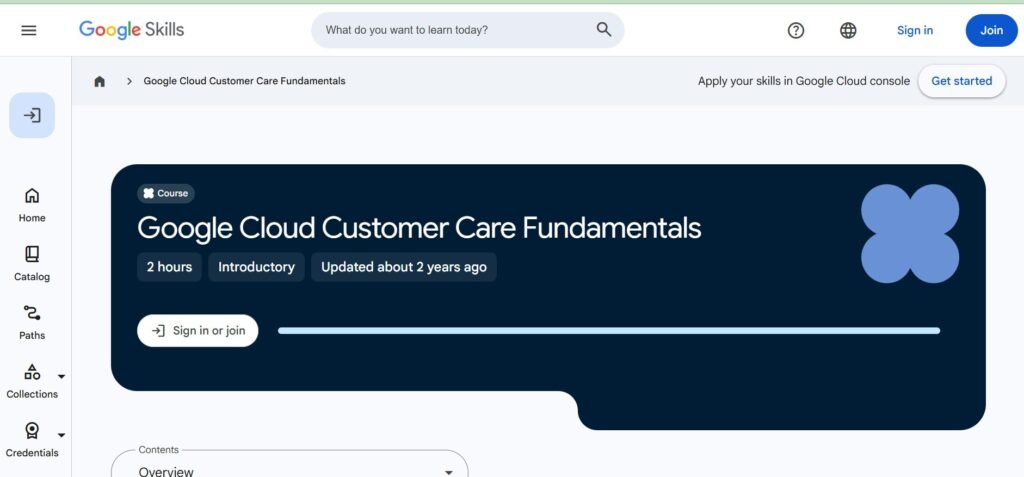Click the blue Join button

[991, 30]
